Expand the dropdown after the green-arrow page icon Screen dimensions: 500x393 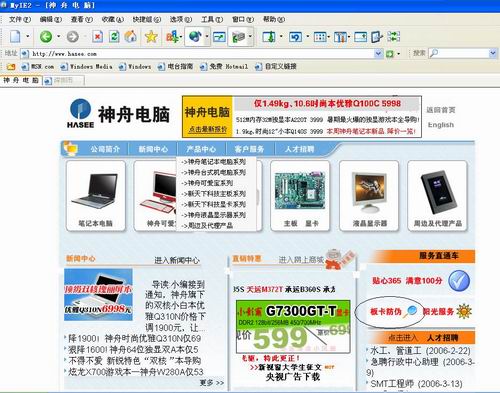point(281,36)
